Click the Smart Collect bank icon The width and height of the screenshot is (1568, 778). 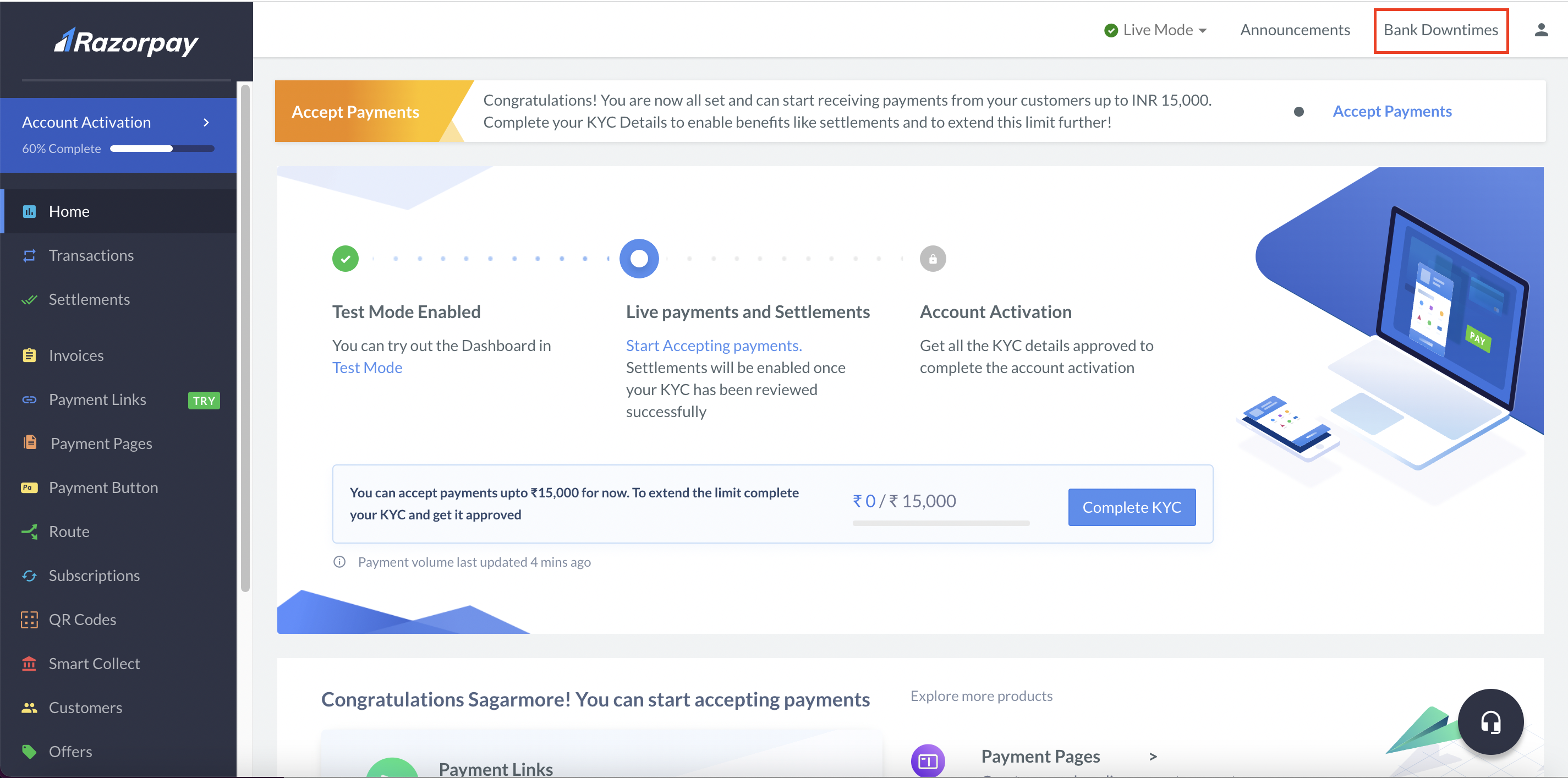[x=29, y=663]
